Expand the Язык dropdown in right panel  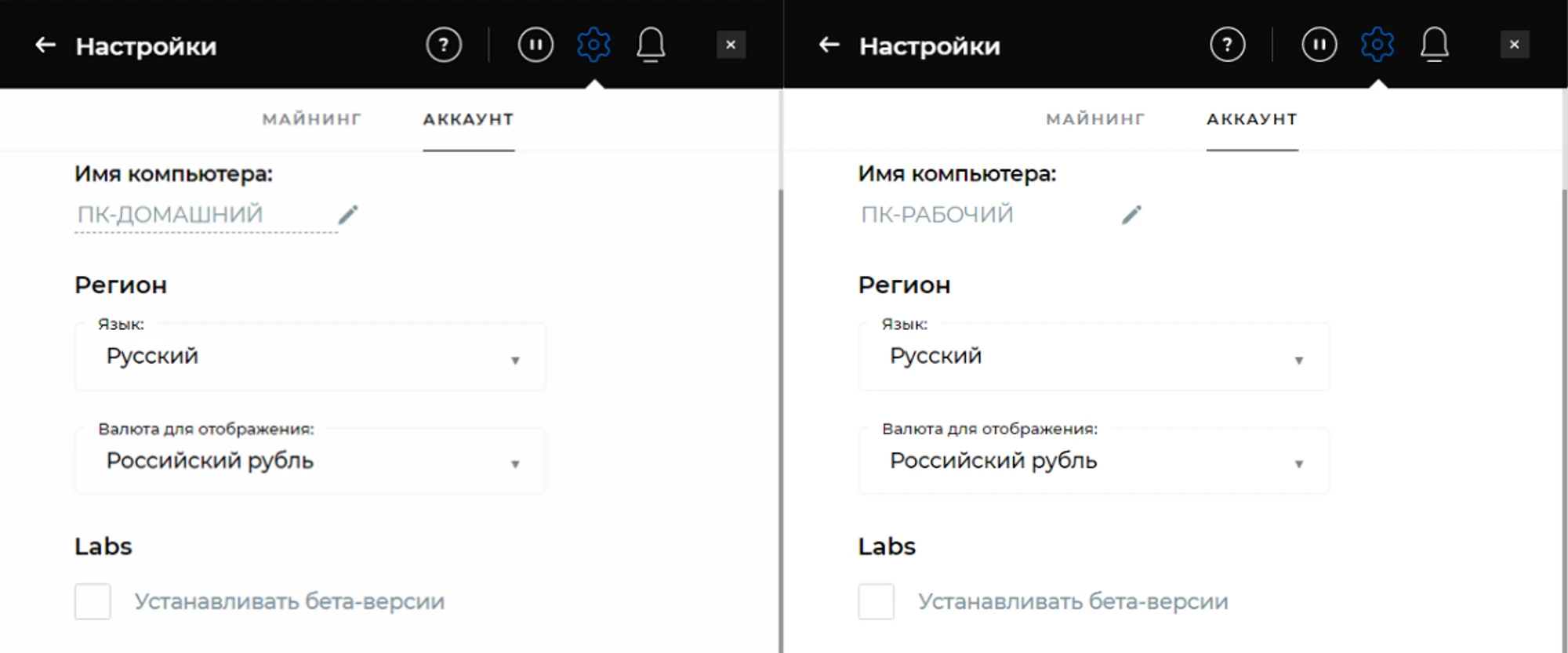point(1094,357)
